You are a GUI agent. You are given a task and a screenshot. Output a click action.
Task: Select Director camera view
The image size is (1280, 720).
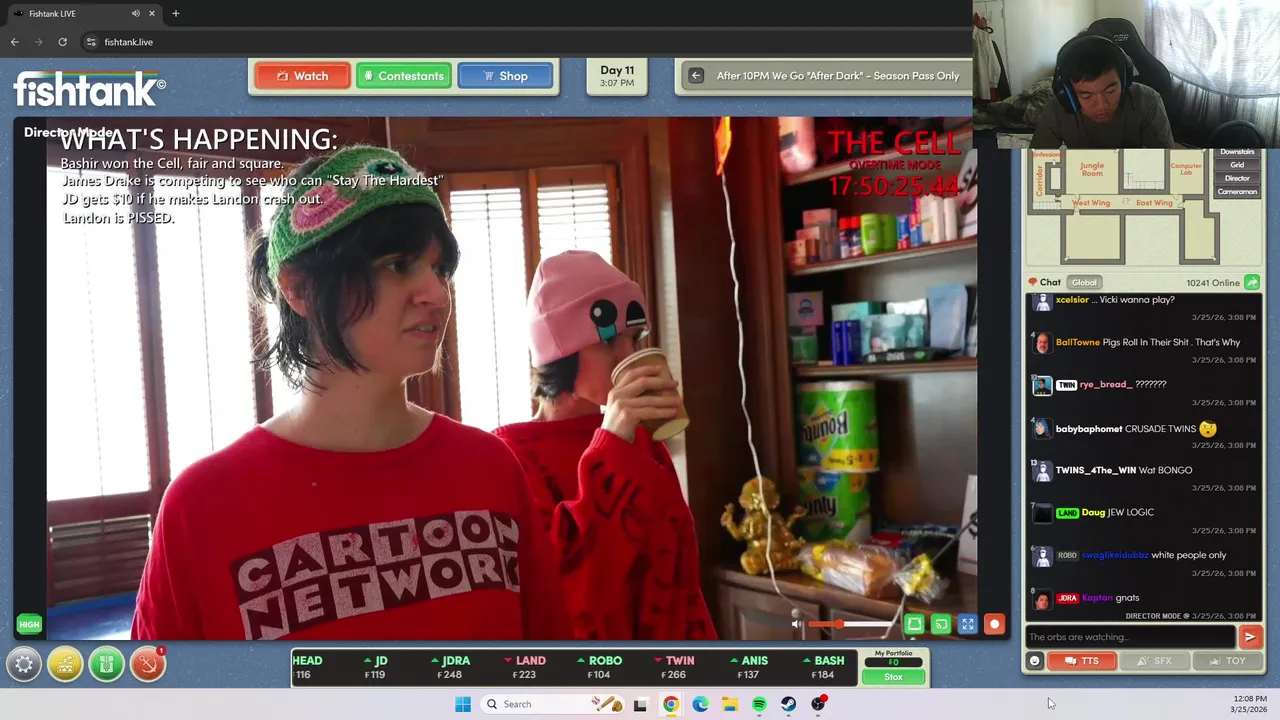tap(1237, 178)
